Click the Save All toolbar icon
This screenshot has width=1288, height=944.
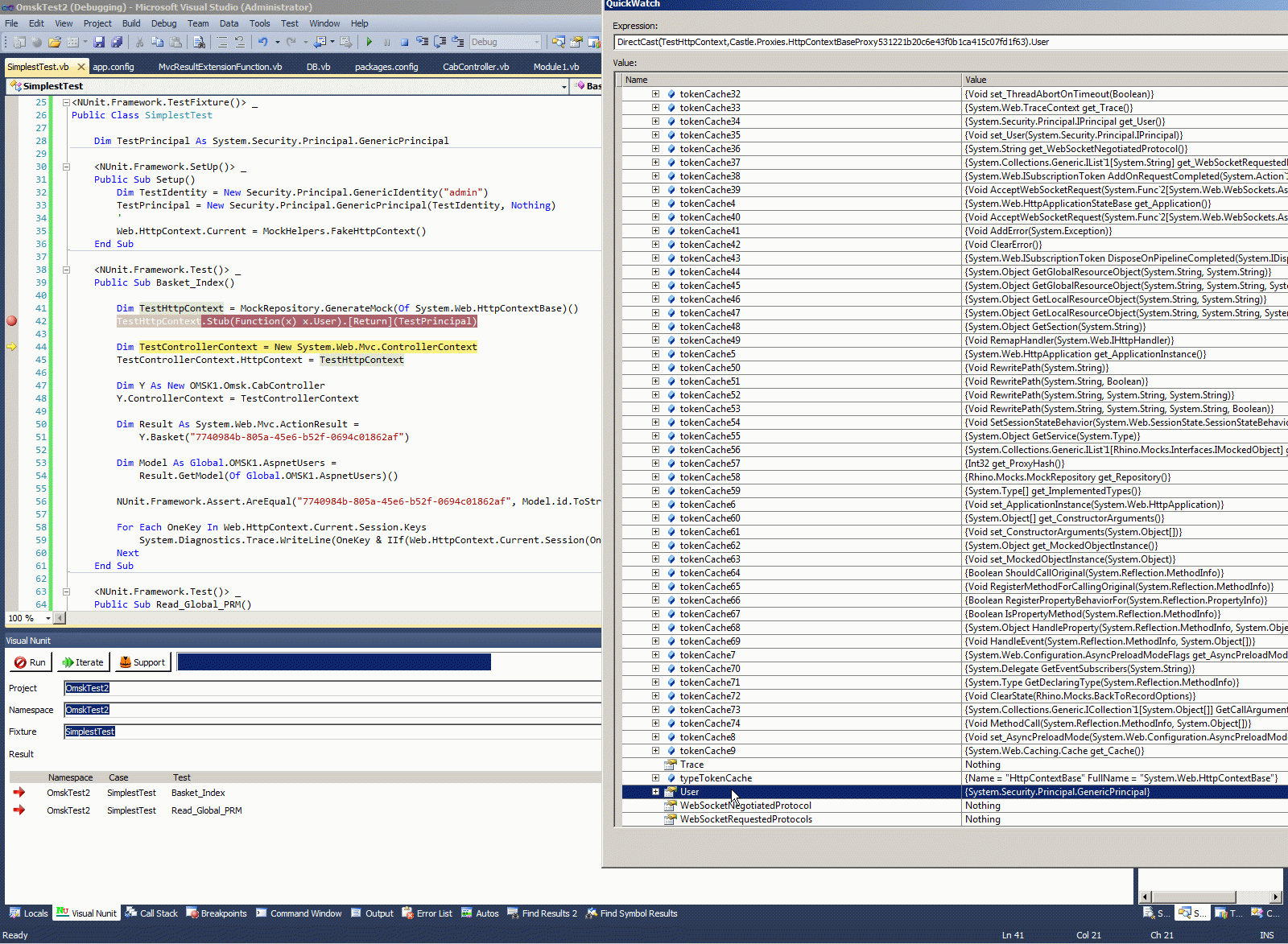coord(117,42)
